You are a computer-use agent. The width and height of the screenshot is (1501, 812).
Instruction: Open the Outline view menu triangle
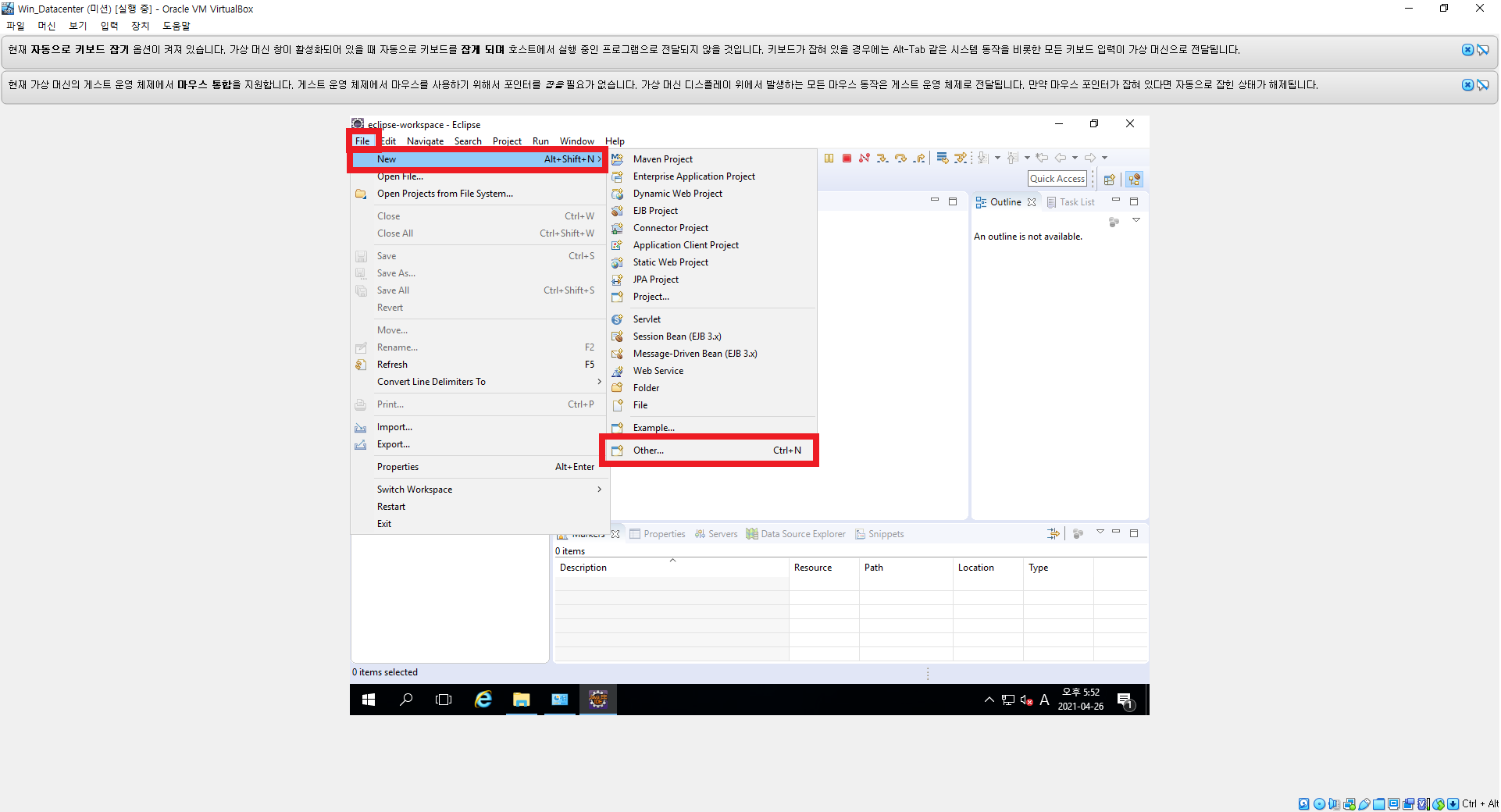[x=1136, y=221]
